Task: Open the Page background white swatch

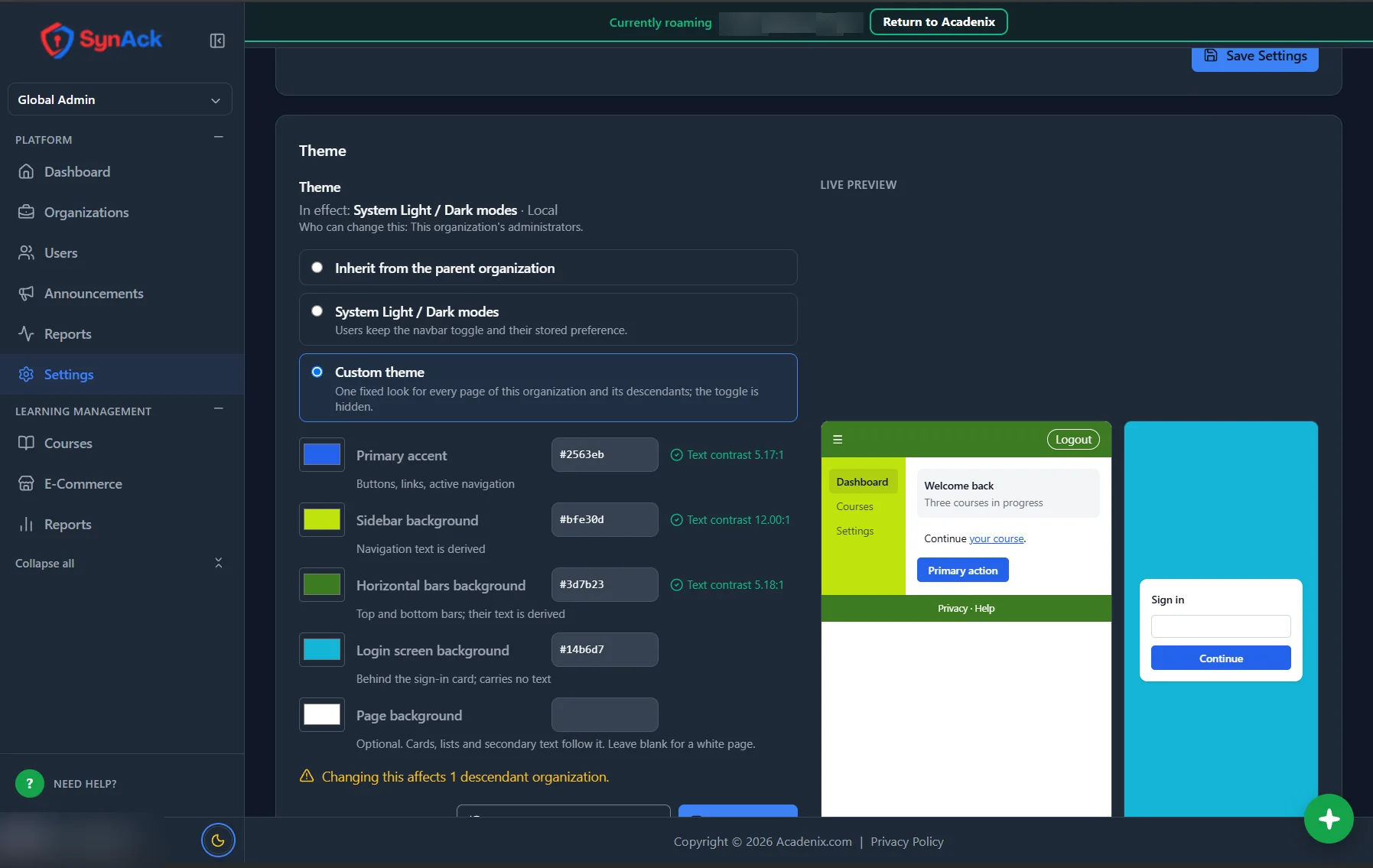Action: [322, 714]
